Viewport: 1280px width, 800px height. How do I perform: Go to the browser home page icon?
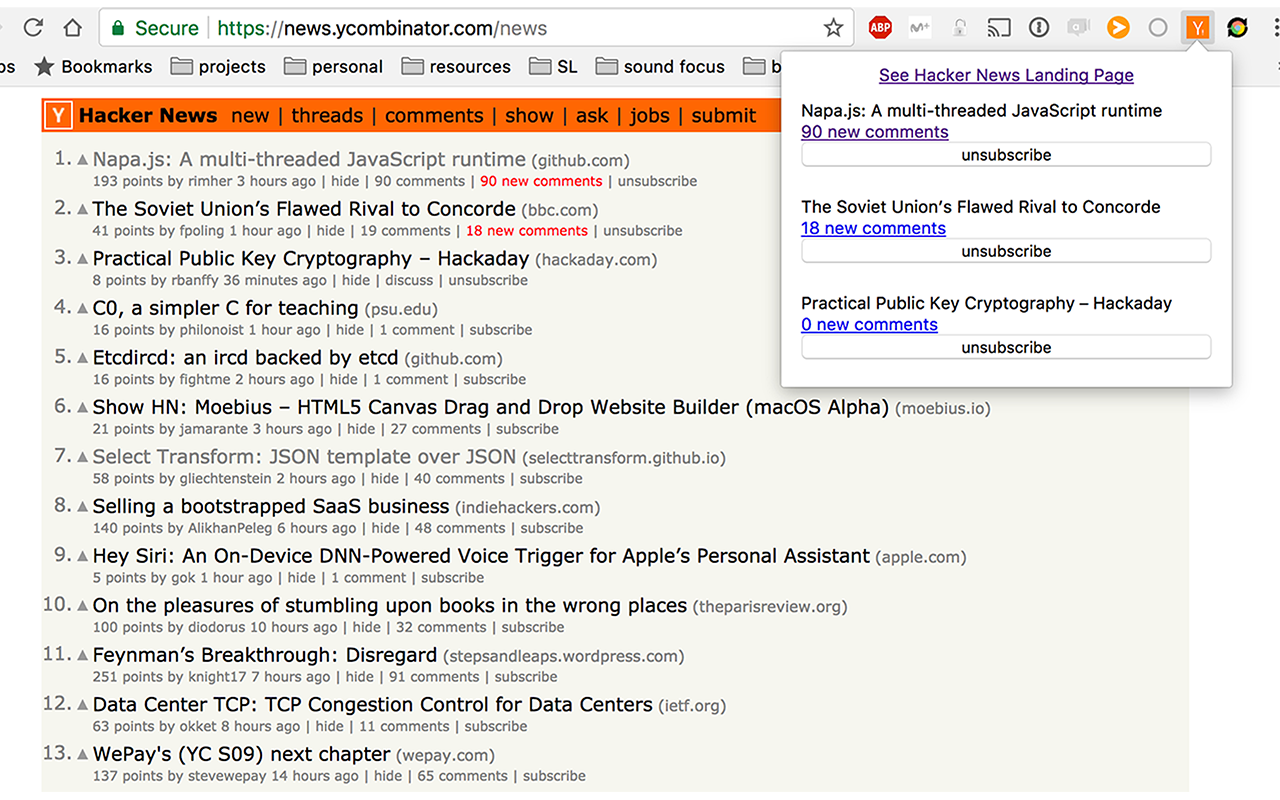73,28
